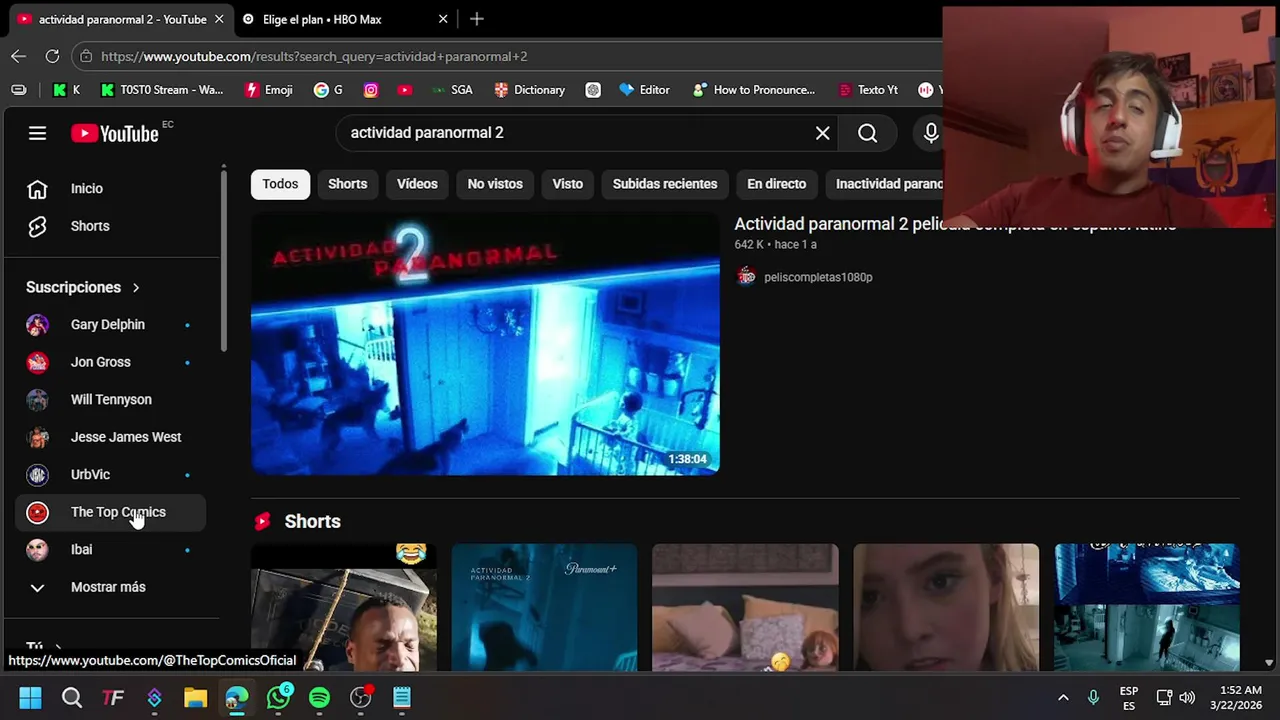Open the Paramount+ Actividad Paranormal 2 short

(x=544, y=608)
